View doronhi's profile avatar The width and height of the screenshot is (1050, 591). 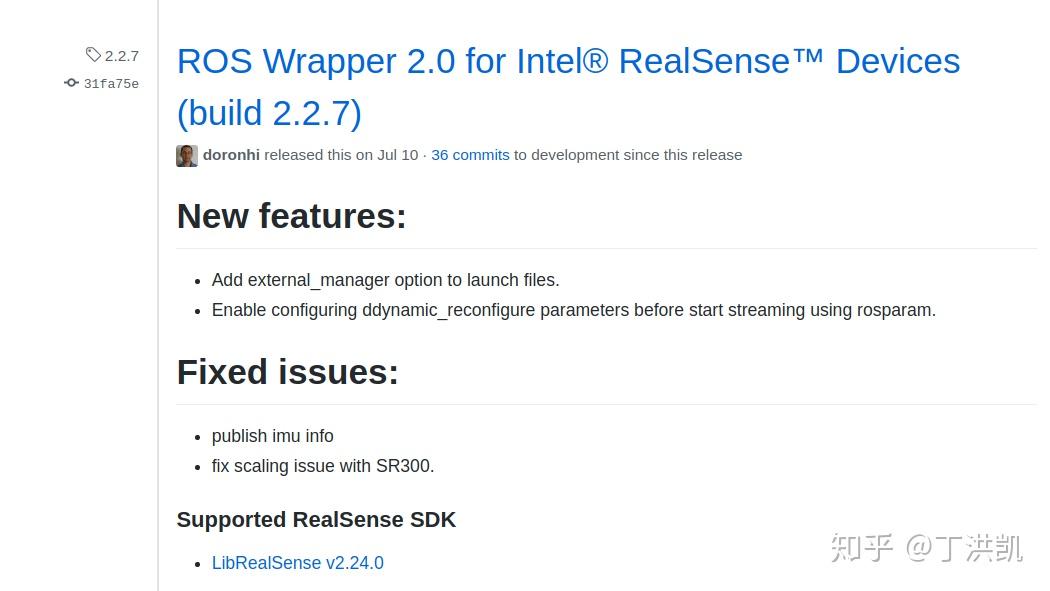(x=186, y=155)
